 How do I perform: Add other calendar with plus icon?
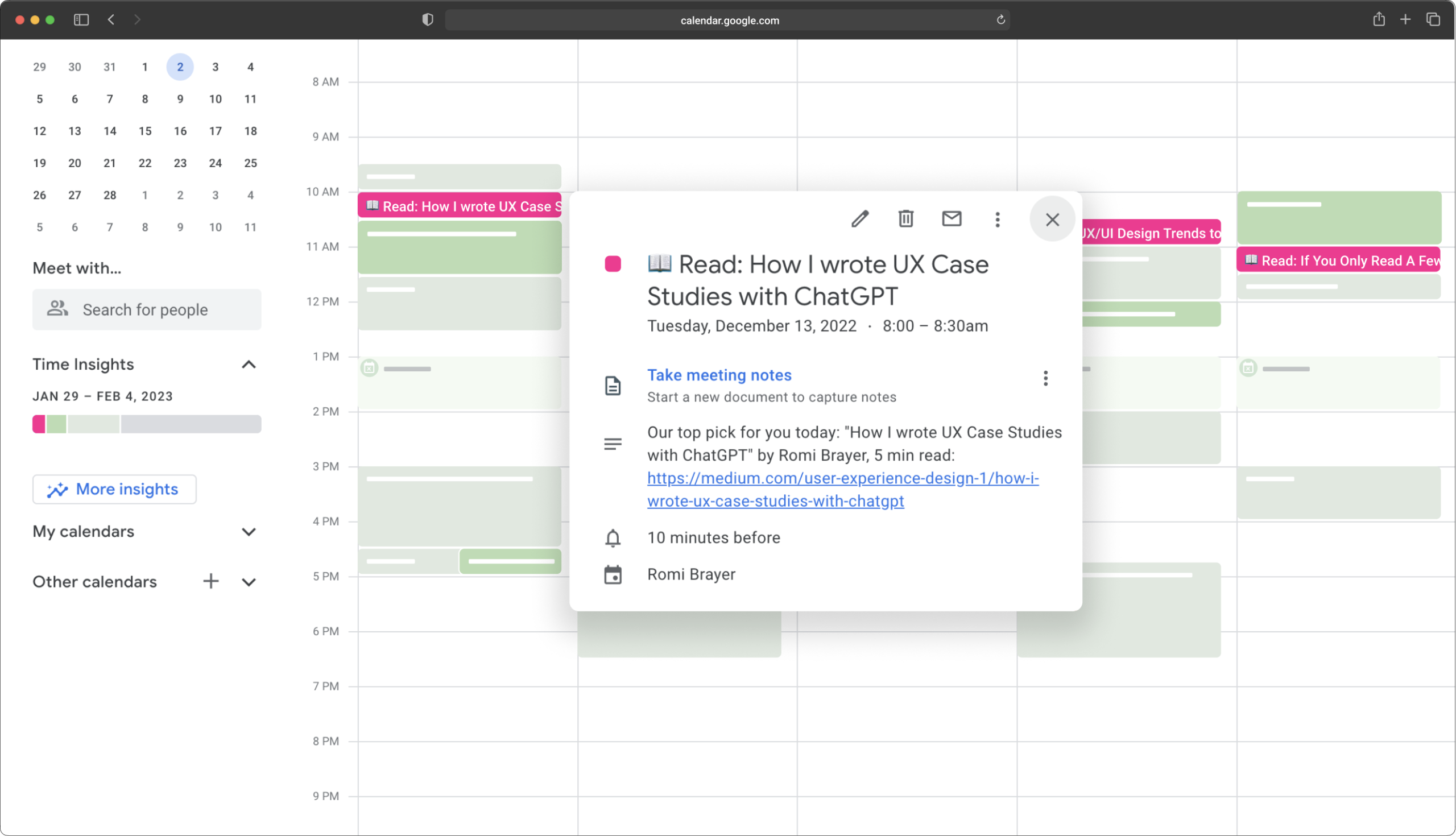(210, 582)
